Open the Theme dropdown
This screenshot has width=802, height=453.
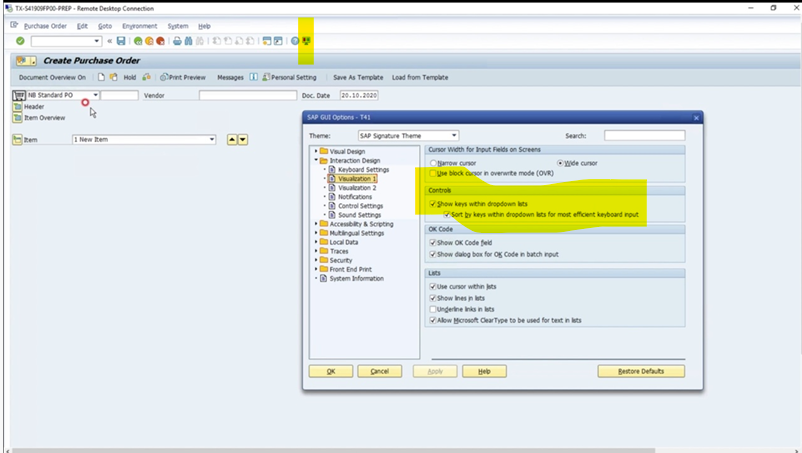pos(454,135)
